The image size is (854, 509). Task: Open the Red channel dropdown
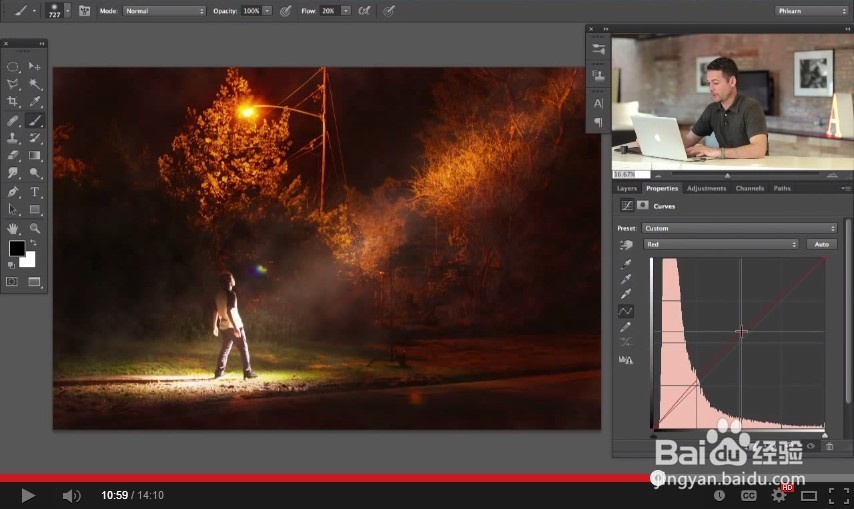[x=721, y=244]
